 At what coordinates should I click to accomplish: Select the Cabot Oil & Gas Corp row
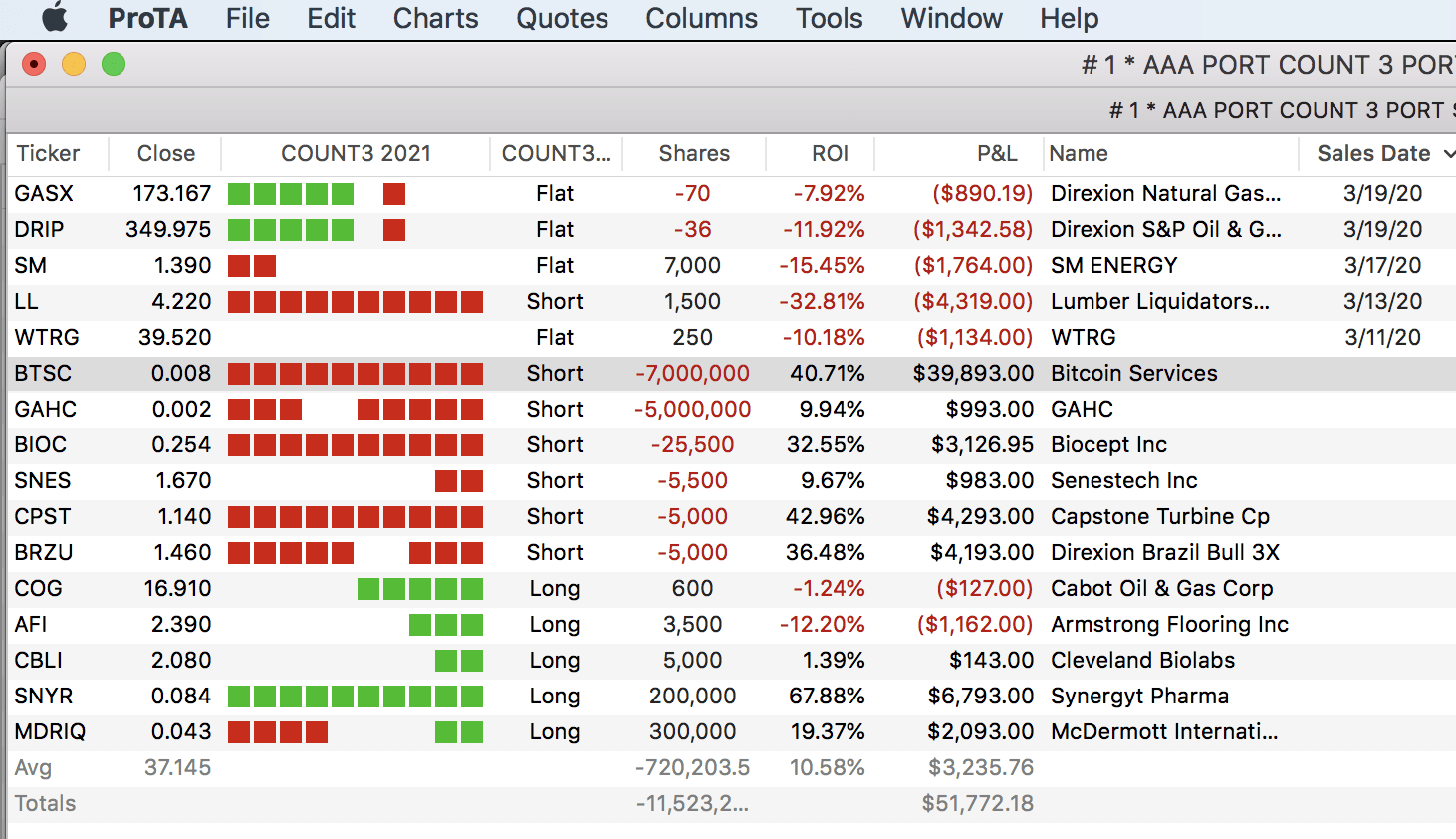coord(1161,589)
